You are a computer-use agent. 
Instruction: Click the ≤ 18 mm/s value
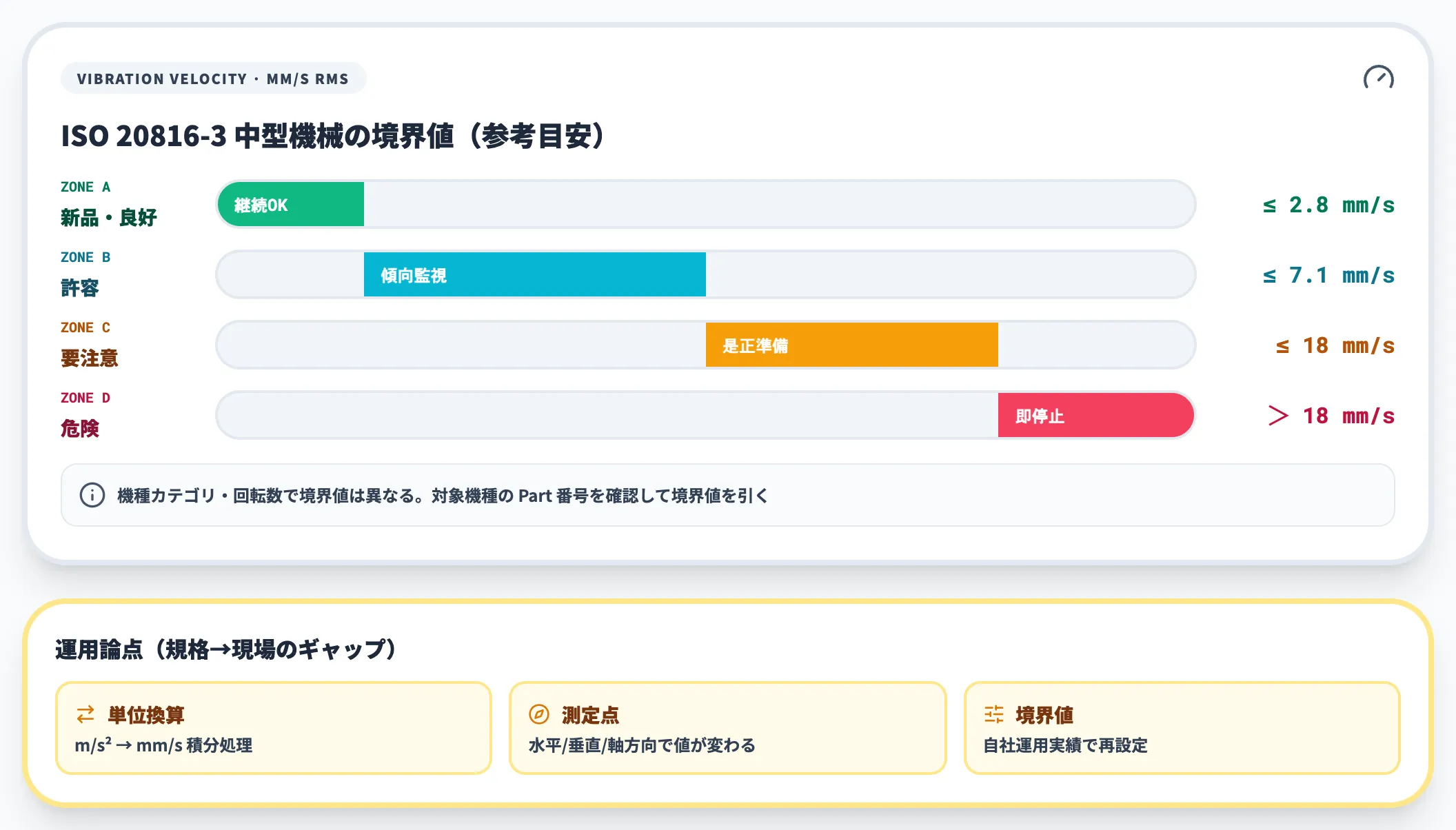pos(1335,345)
